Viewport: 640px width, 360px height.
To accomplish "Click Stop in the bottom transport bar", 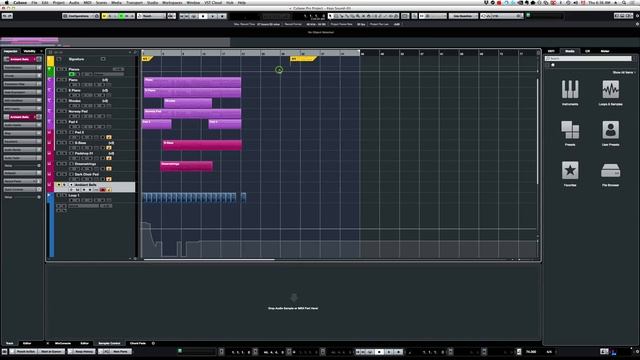I will coord(379,352).
